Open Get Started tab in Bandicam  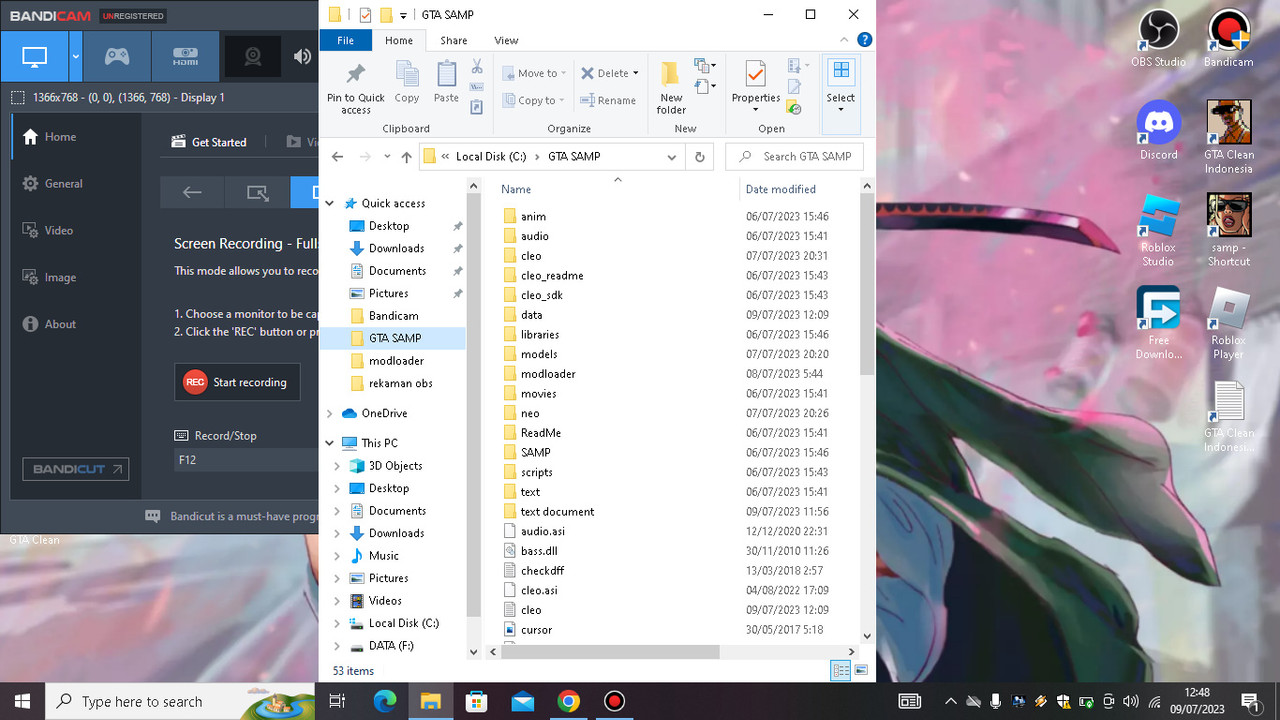[x=209, y=142]
